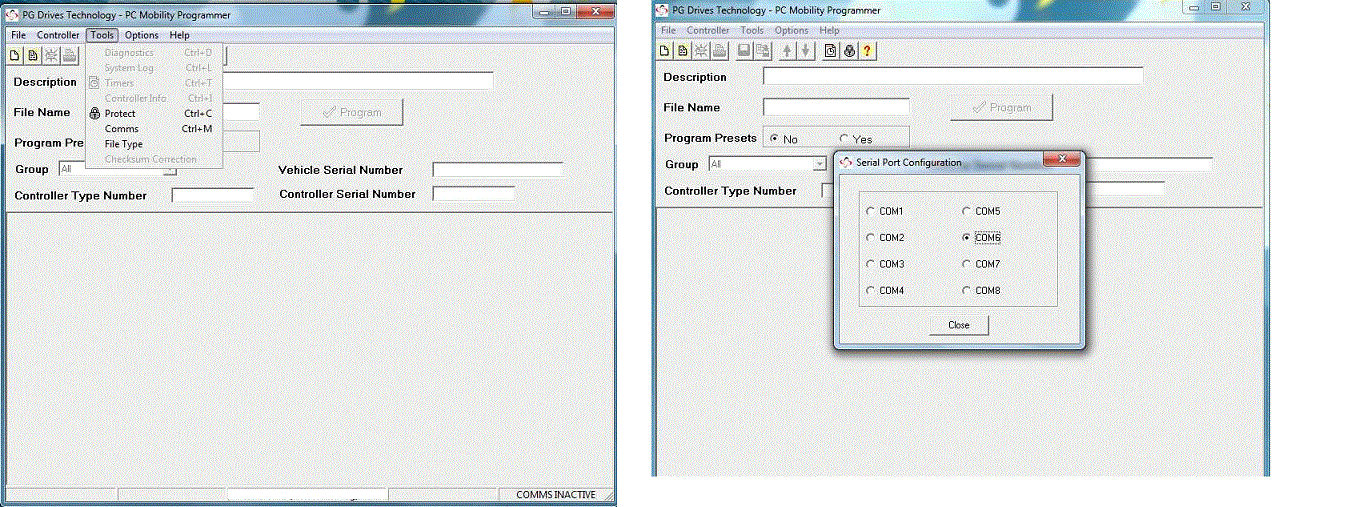The width and height of the screenshot is (1355, 507).
Task: Dismiss the Serial Port Configuration dialog via red X
Action: click(1062, 161)
